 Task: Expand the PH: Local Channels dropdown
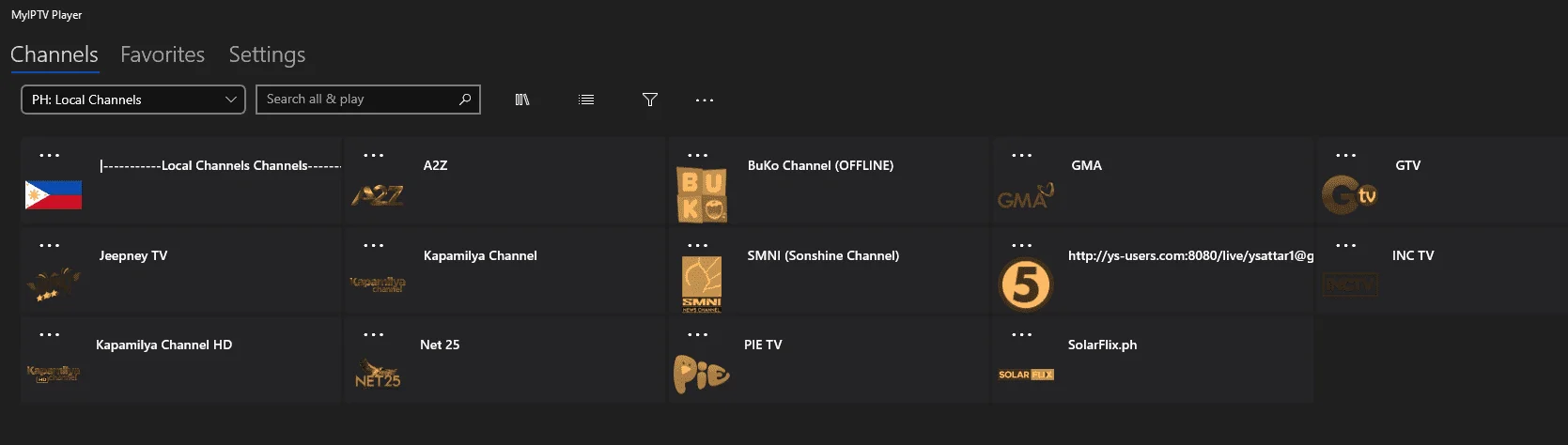click(x=133, y=100)
